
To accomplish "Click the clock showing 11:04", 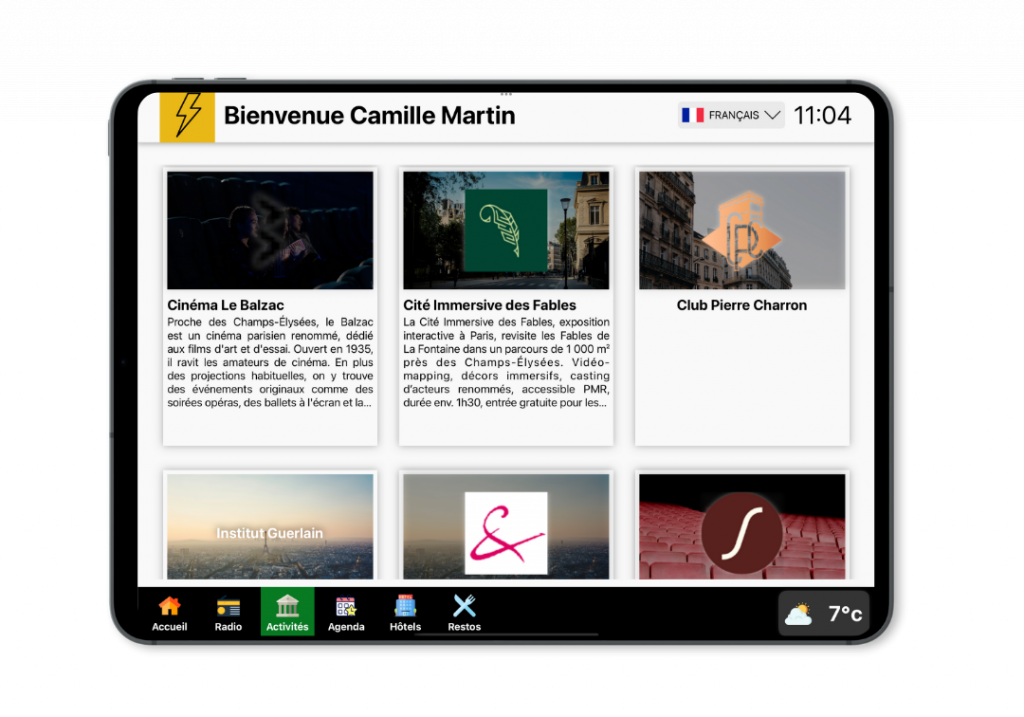I will click(x=825, y=114).
